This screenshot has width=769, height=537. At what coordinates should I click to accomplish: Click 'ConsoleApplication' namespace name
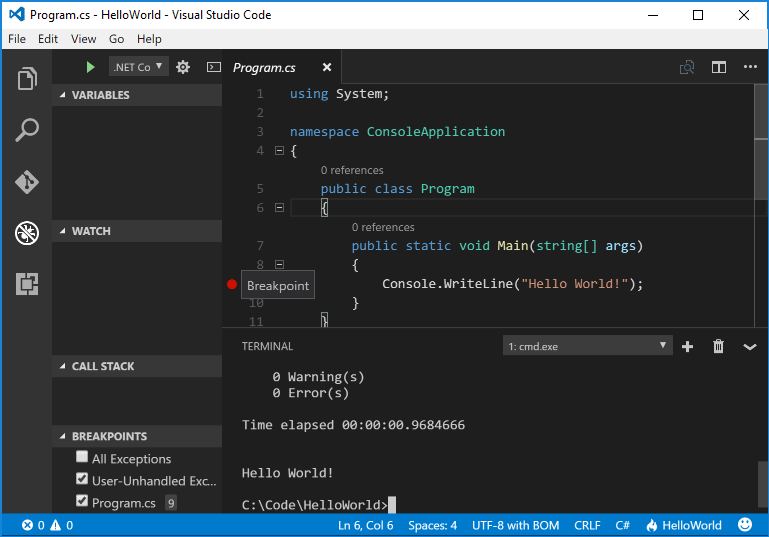pyautogui.click(x=436, y=132)
